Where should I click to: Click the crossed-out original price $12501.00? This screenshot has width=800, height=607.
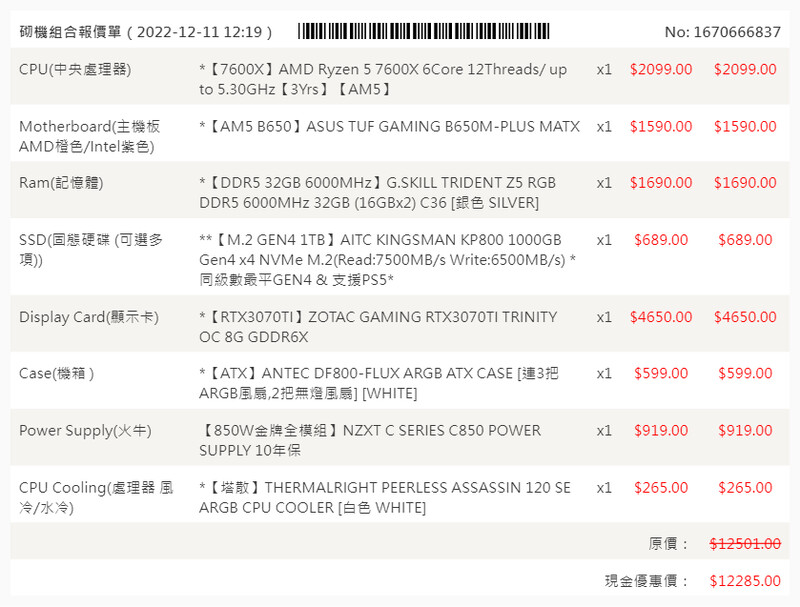pos(745,543)
